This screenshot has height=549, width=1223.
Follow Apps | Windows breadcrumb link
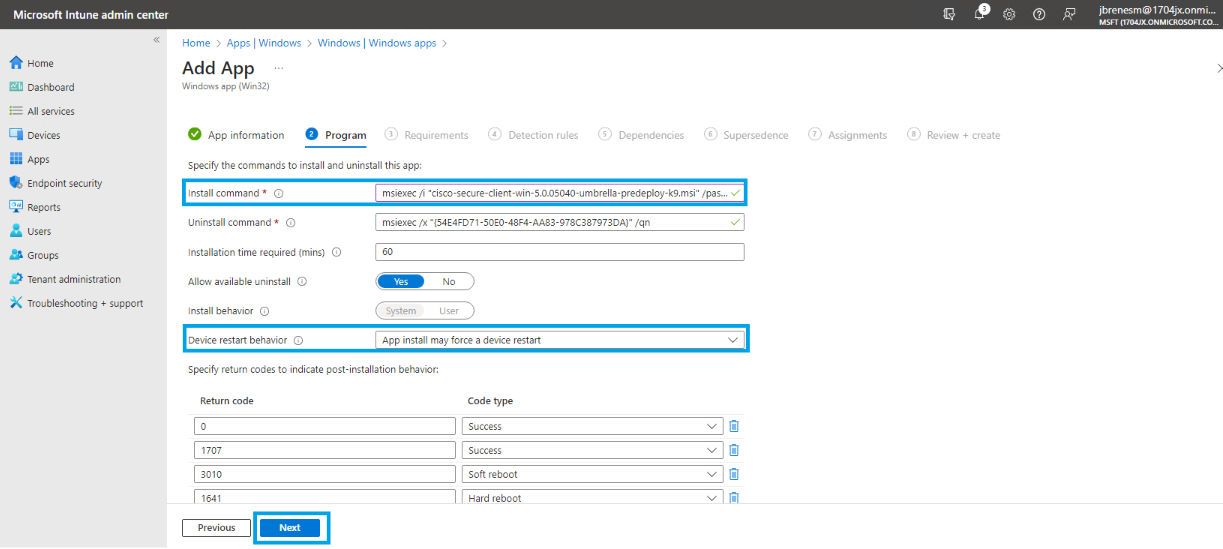coord(264,43)
